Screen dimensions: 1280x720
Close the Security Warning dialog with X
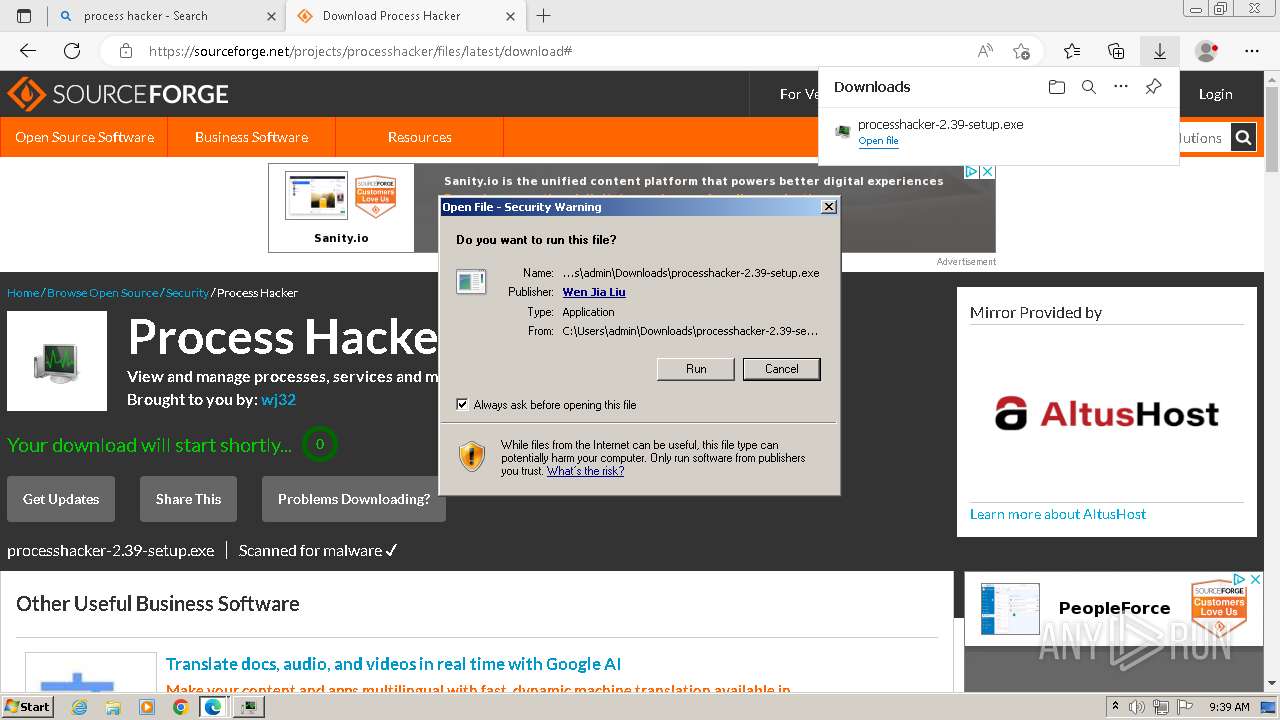(x=828, y=207)
